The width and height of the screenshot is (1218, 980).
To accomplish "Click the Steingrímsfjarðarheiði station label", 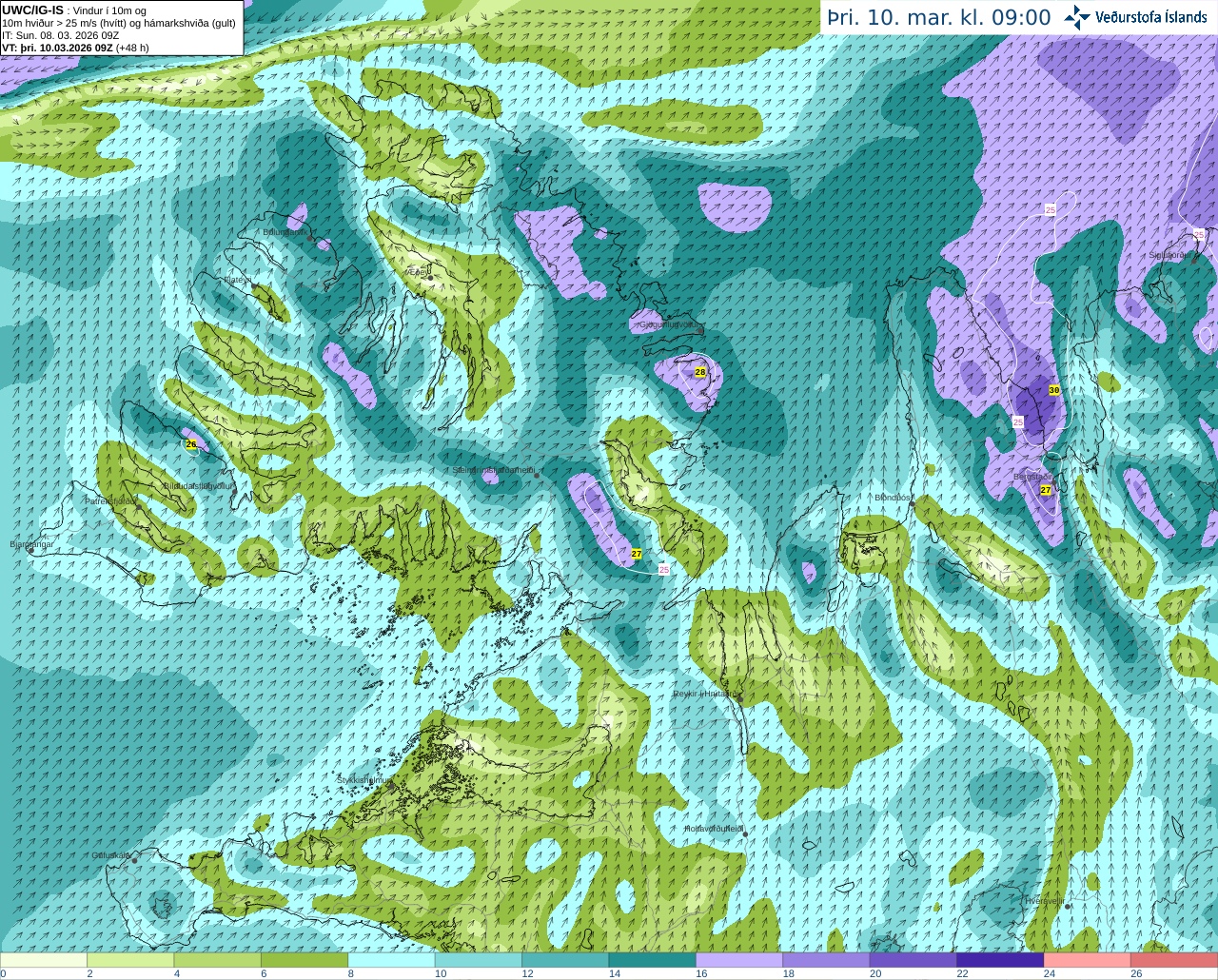I will coord(493,470).
